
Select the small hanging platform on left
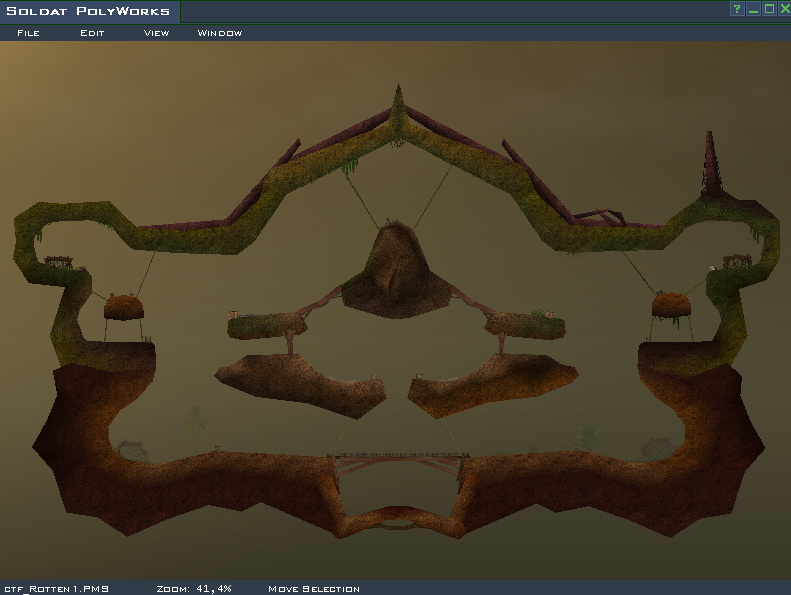124,306
